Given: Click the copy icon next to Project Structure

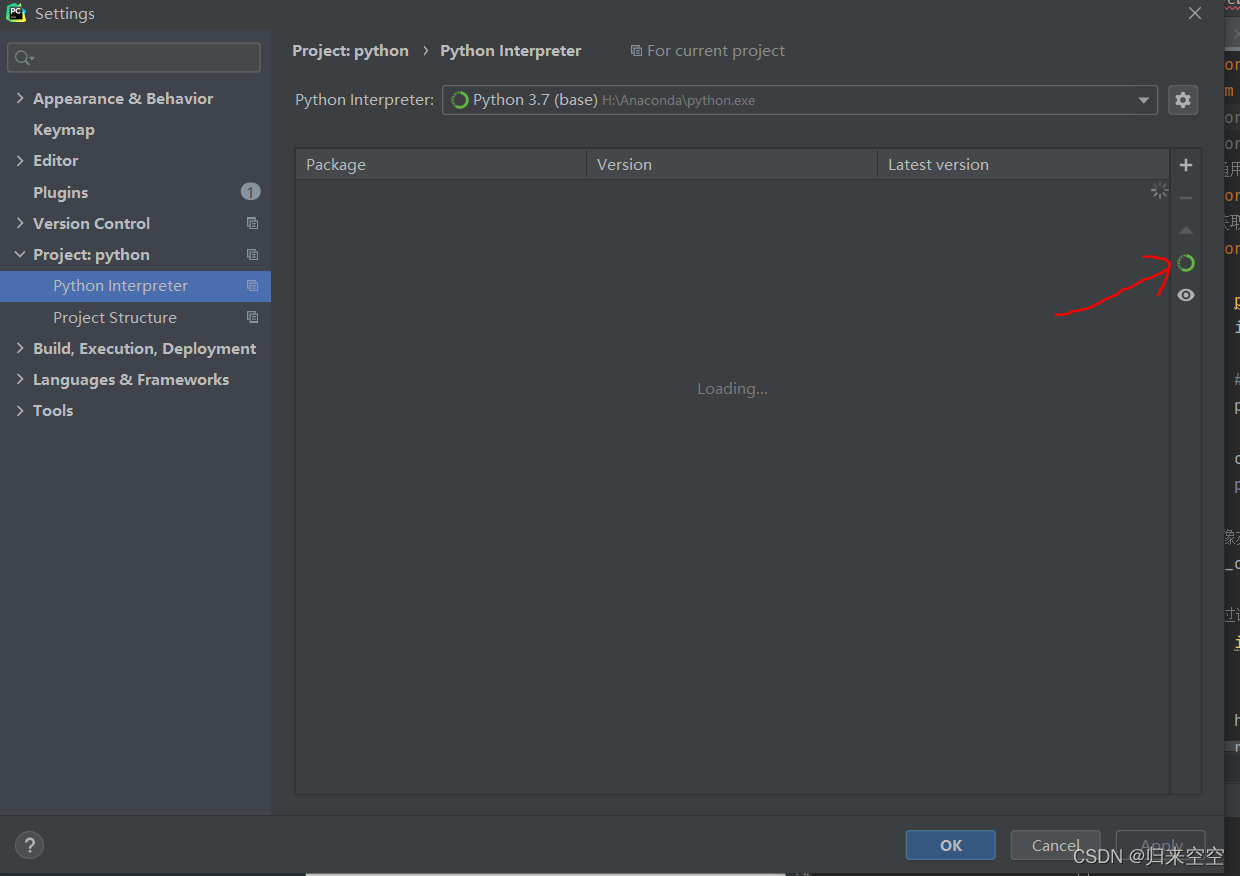Looking at the screenshot, I should 252,317.
